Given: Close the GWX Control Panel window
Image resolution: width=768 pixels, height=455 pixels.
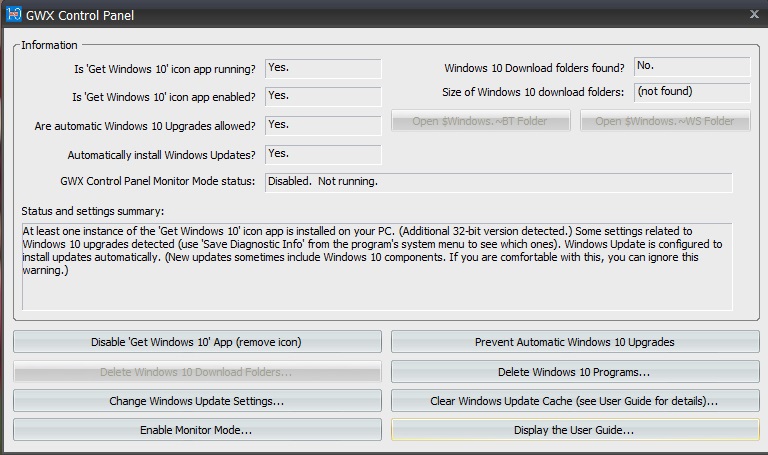Looking at the screenshot, I should pos(754,14).
